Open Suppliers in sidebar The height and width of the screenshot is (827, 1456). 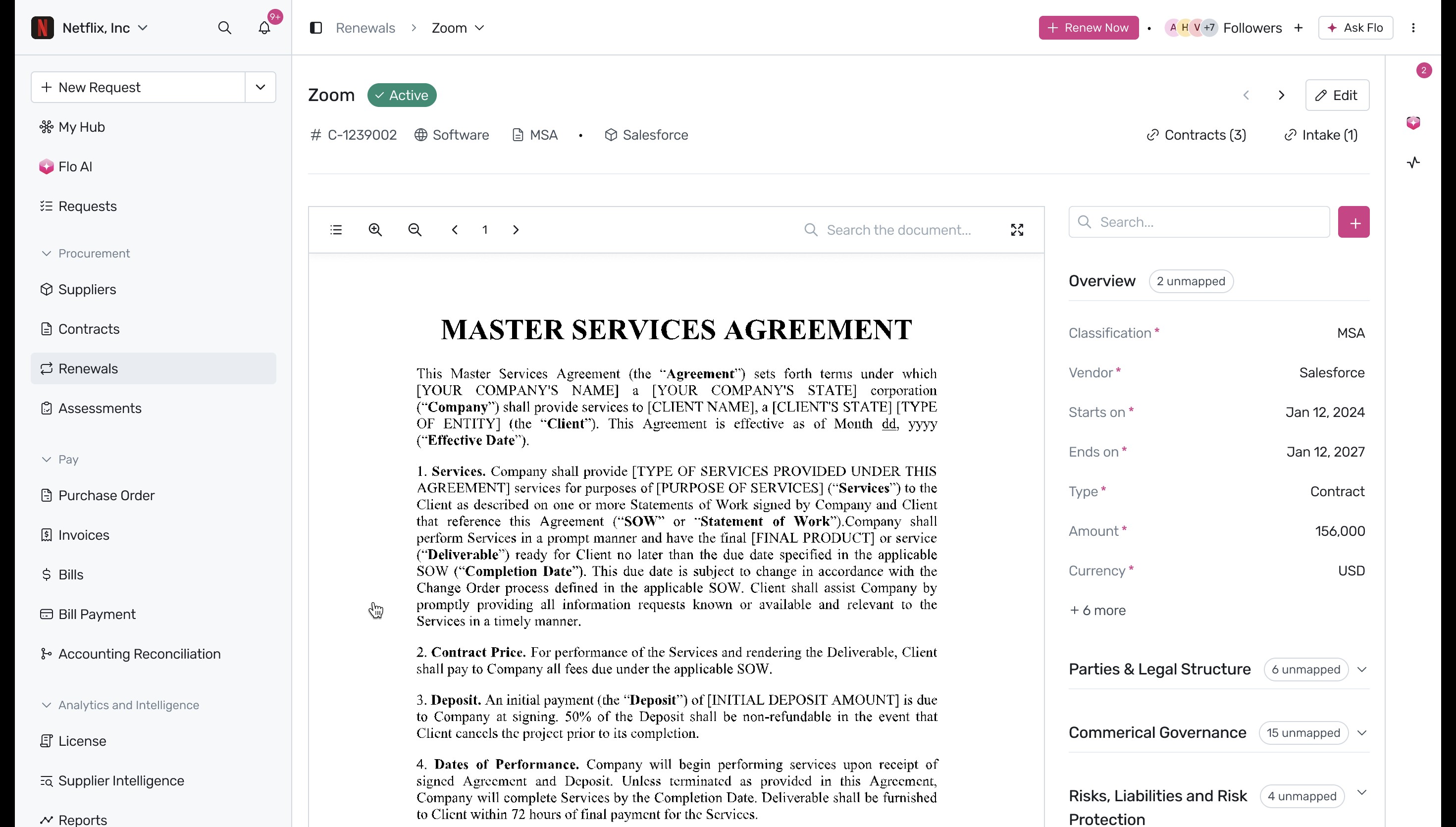tap(154, 289)
